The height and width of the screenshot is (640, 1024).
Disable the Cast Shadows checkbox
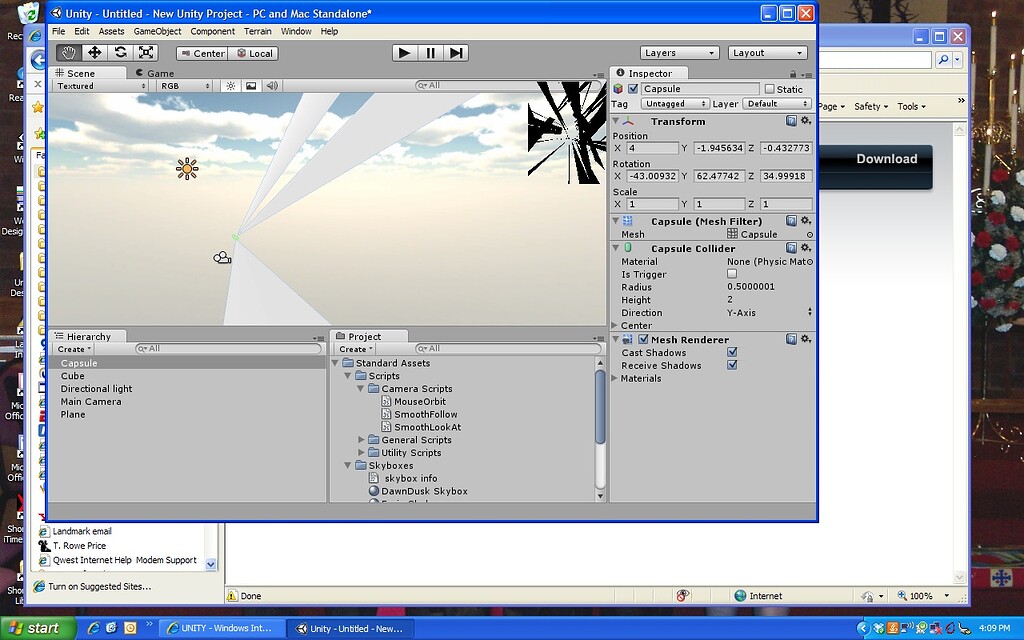click(733, 352)
